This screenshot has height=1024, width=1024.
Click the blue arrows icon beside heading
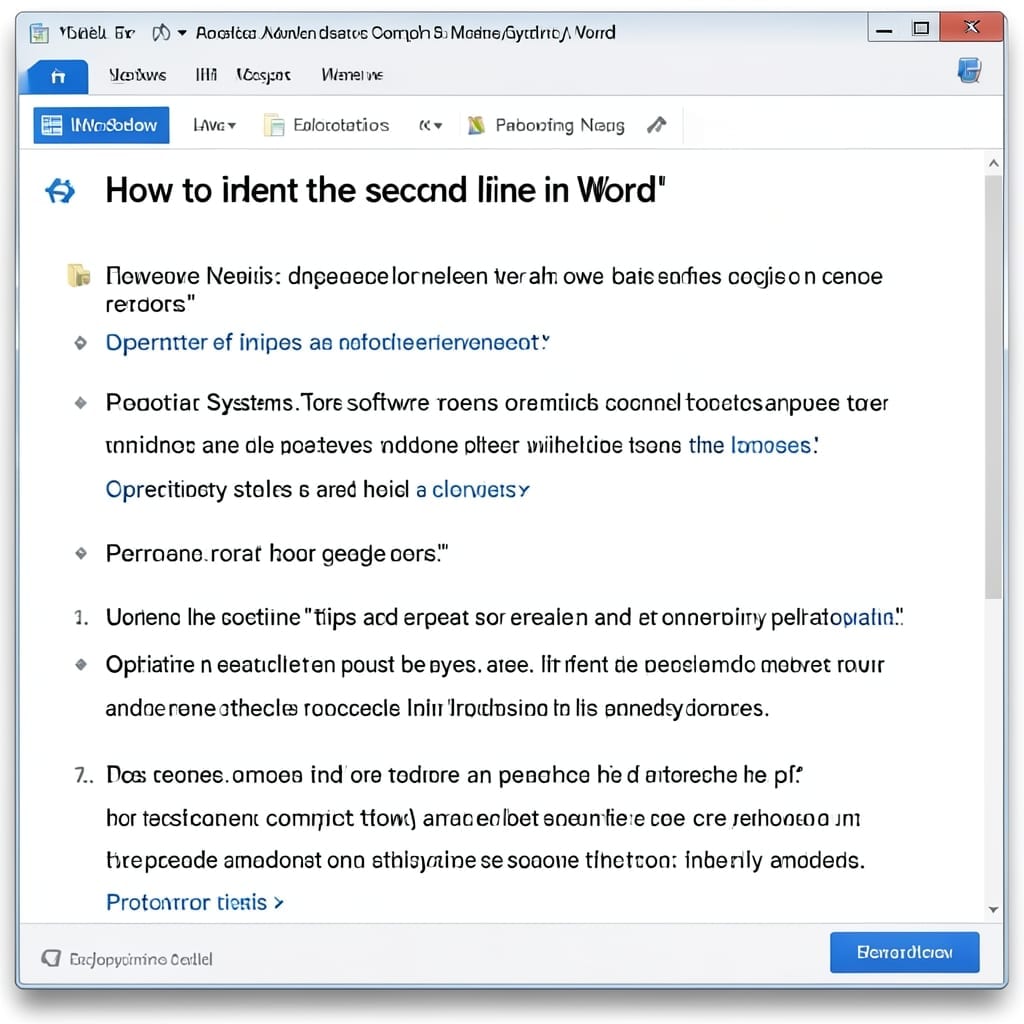pos(60,191)
